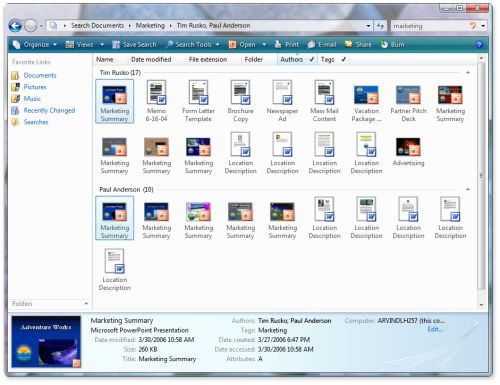Select the Memo 6-16-04 Word document
Image resolution: width=500 pixels, height=385 pixels.
pyautogui.click(x=156, y=101)
